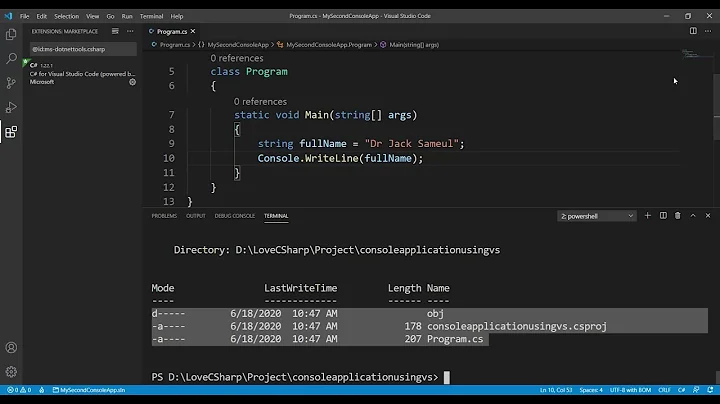Click the feedback icon in status bar
Viewport: 720px width, 404px height.
pyautogui.click(x=696, y=390)
